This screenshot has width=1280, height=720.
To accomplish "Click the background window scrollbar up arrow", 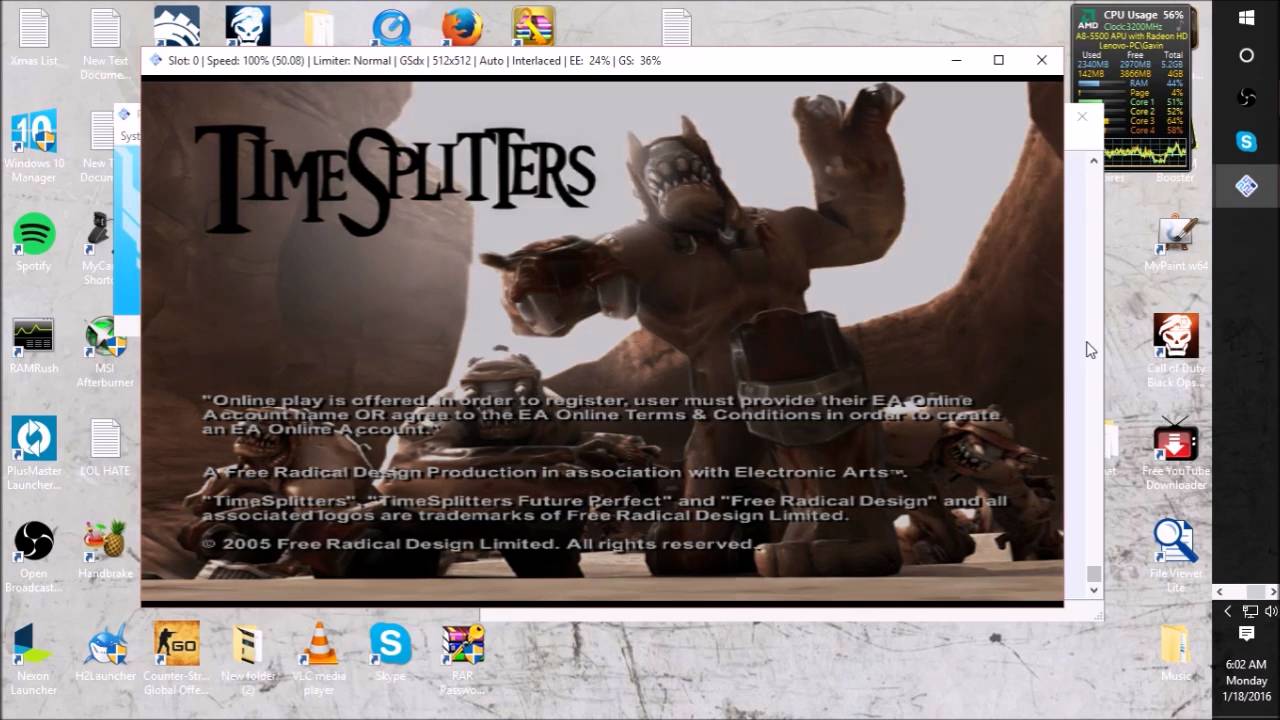I will (1093, 160).
